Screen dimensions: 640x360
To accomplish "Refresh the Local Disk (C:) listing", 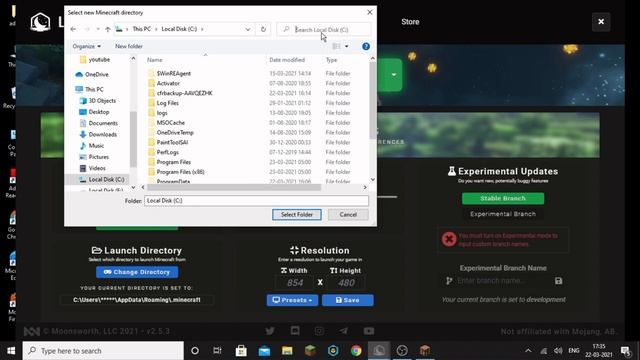I will click(x=263, y=29).
